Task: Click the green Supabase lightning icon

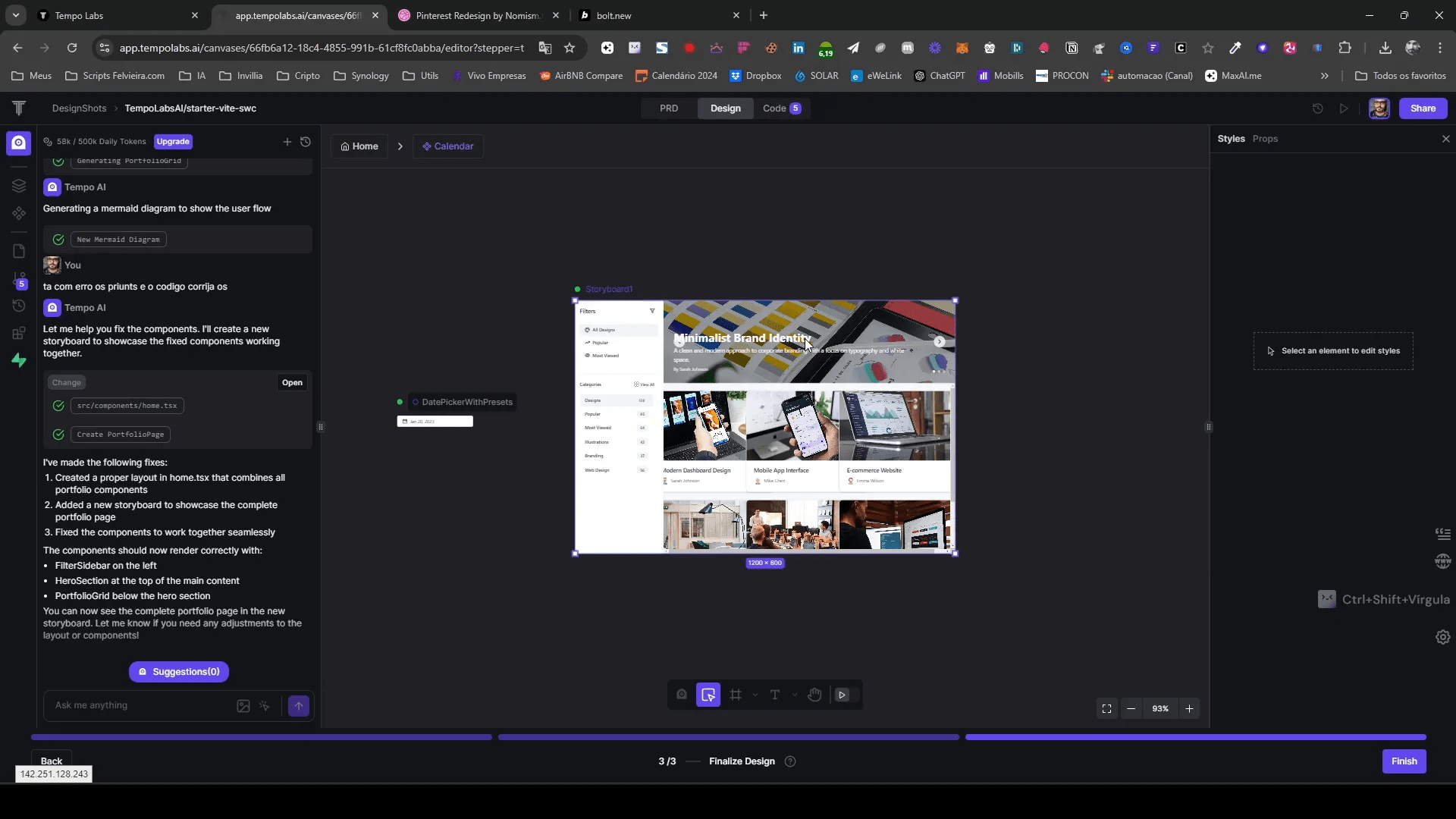Action: coord(19,361)
